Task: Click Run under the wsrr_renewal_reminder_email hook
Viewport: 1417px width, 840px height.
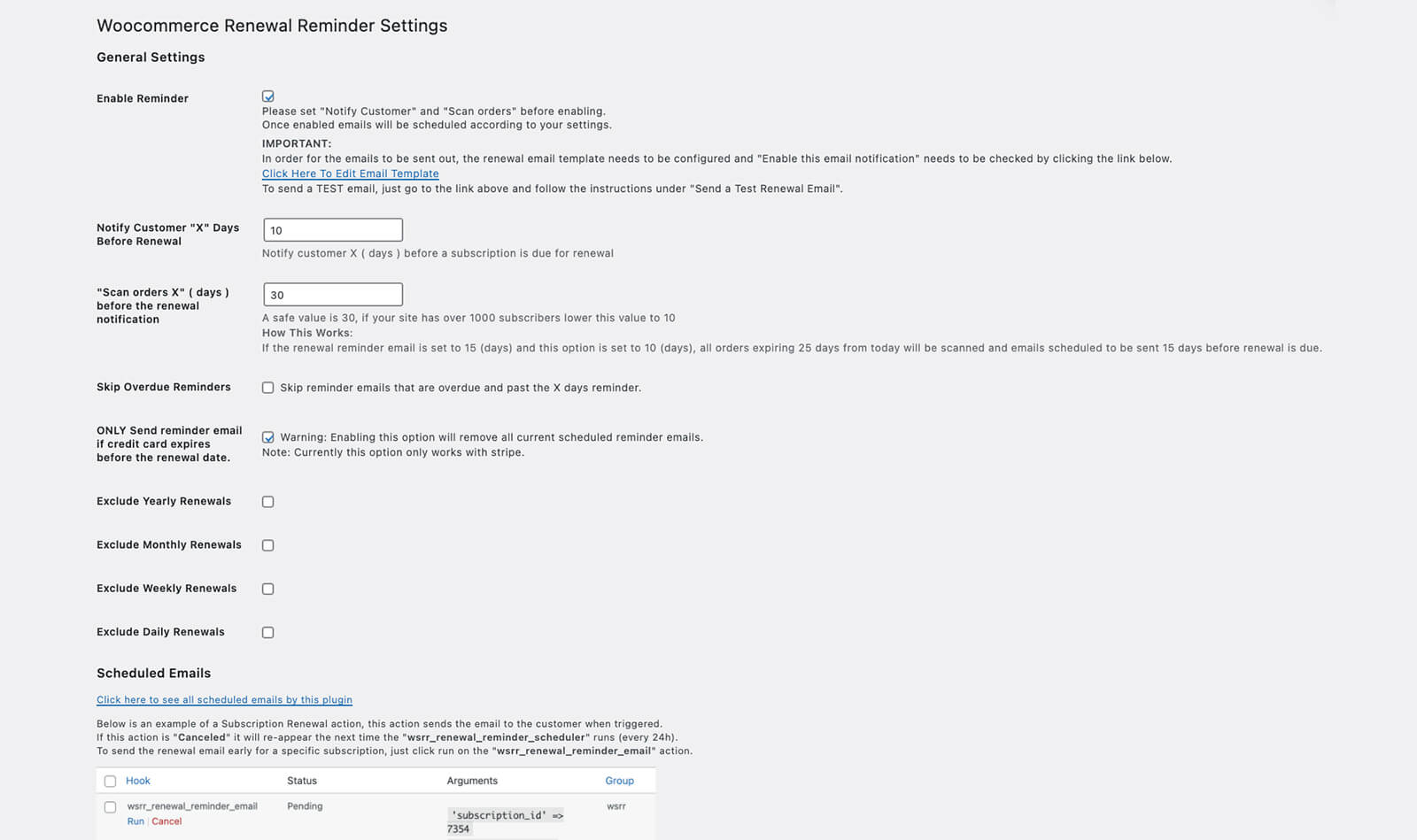Action: pyautogui.click(x=136, y=821)
